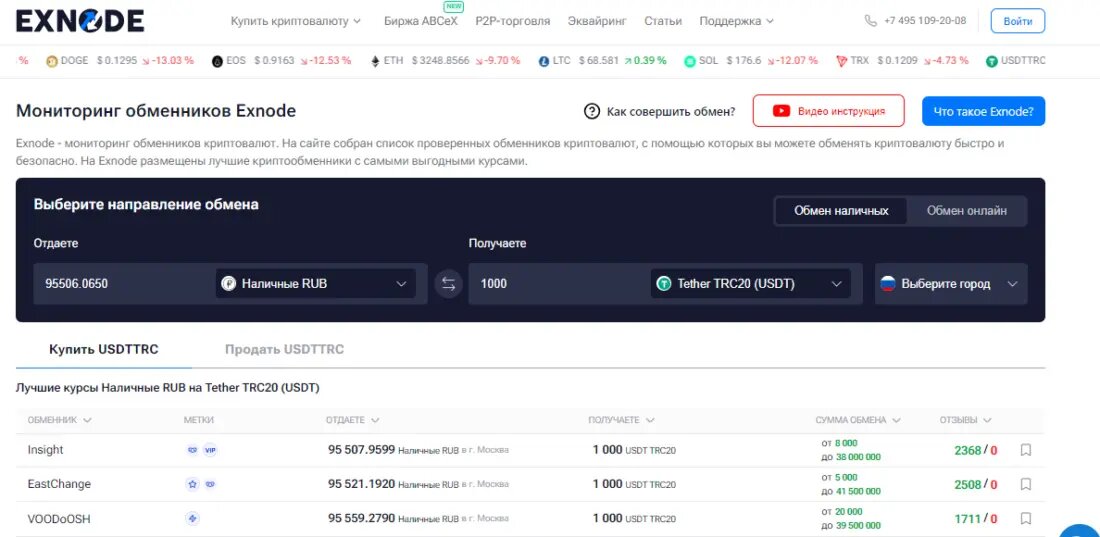Sort table by ОБМЕННИК column
This screenshot has width=1100, height=537.
(x=60, y=420)
